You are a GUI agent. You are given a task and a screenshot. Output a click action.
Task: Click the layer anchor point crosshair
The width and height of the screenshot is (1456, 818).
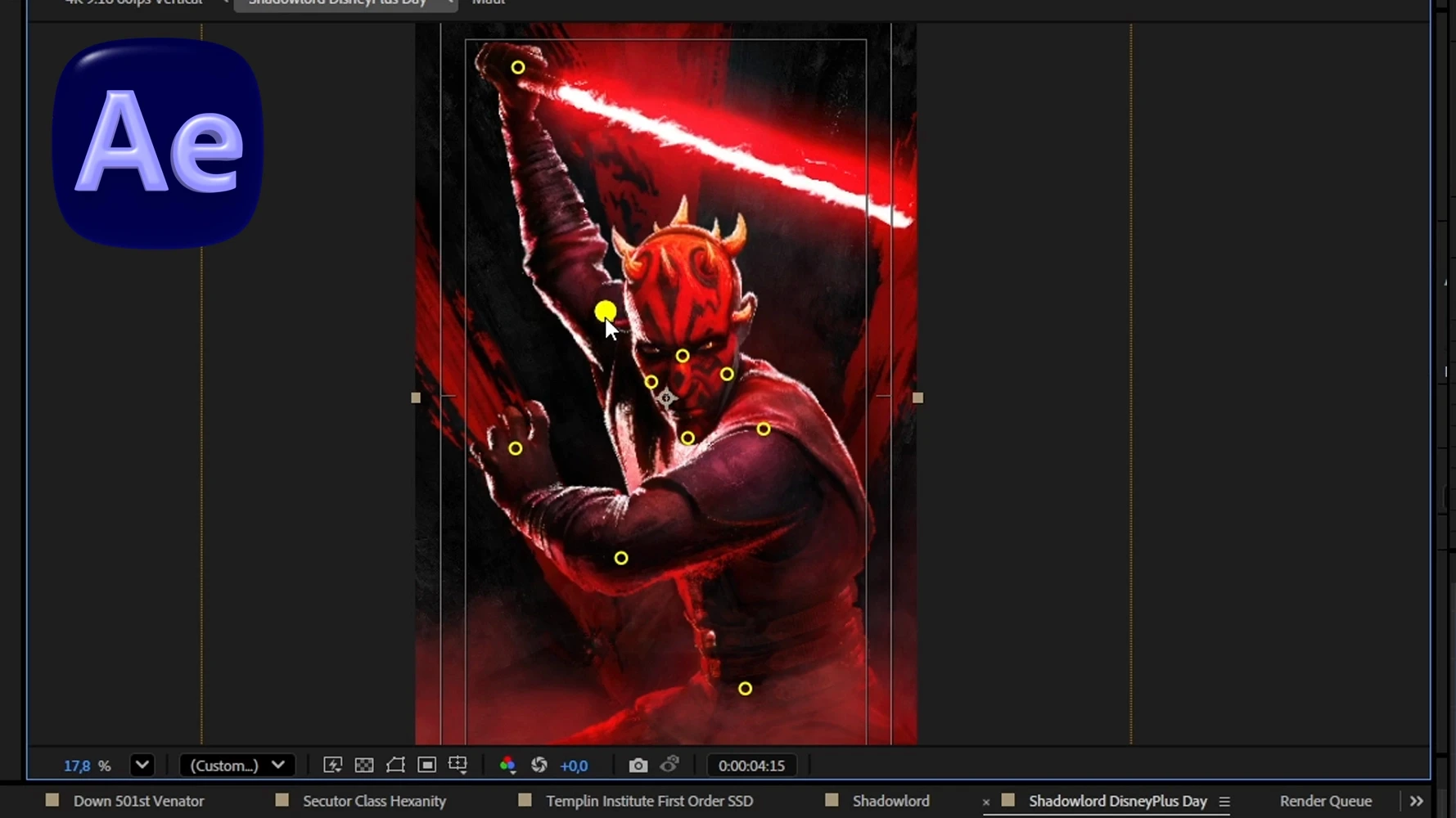(666, 398)
